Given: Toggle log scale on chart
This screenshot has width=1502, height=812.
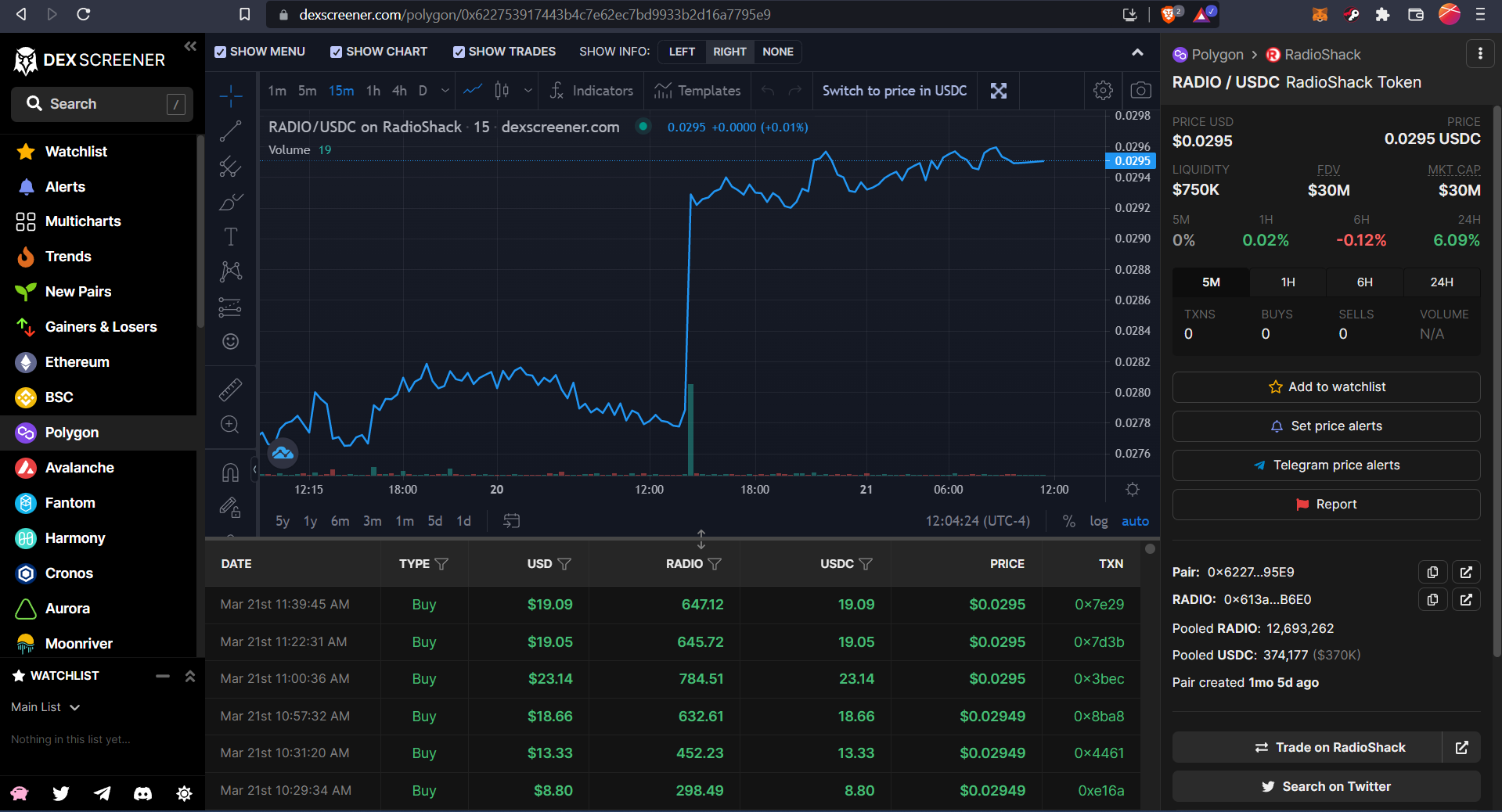Looking at the screenshot, I should [x=1099, y=521].
